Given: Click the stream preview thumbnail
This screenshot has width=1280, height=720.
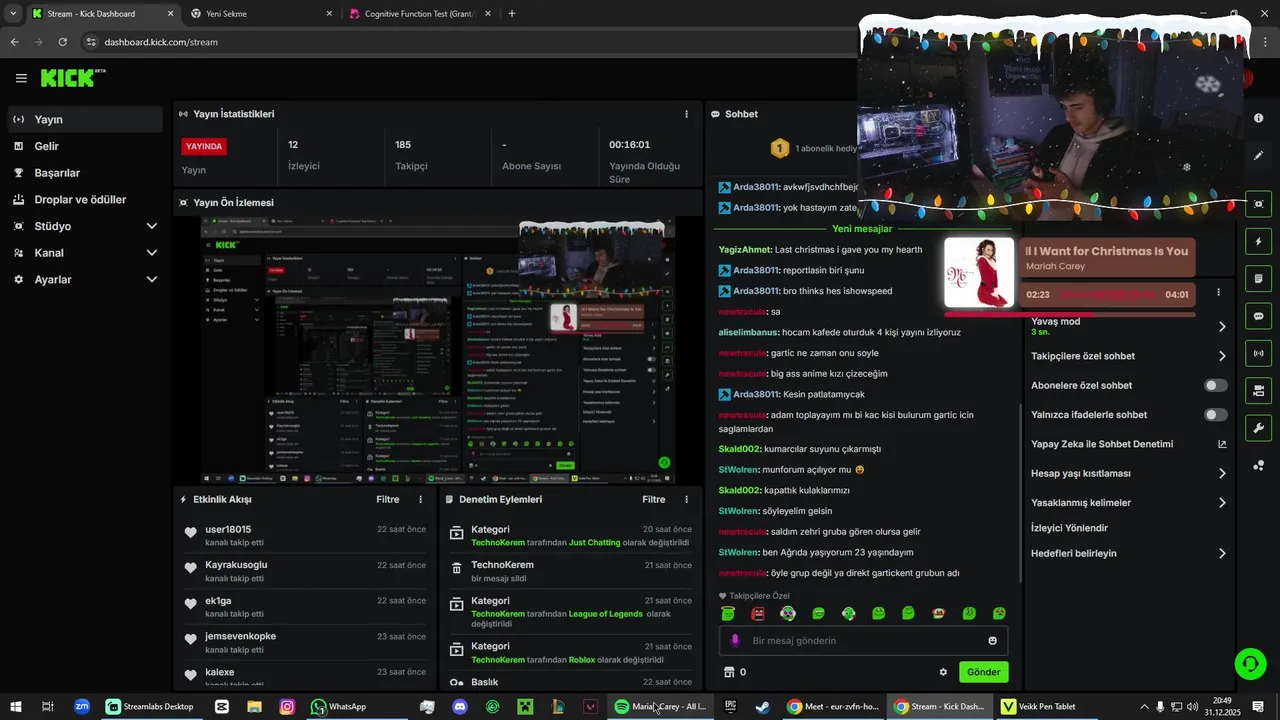Looking at the screenshot, I should [438, 350].
